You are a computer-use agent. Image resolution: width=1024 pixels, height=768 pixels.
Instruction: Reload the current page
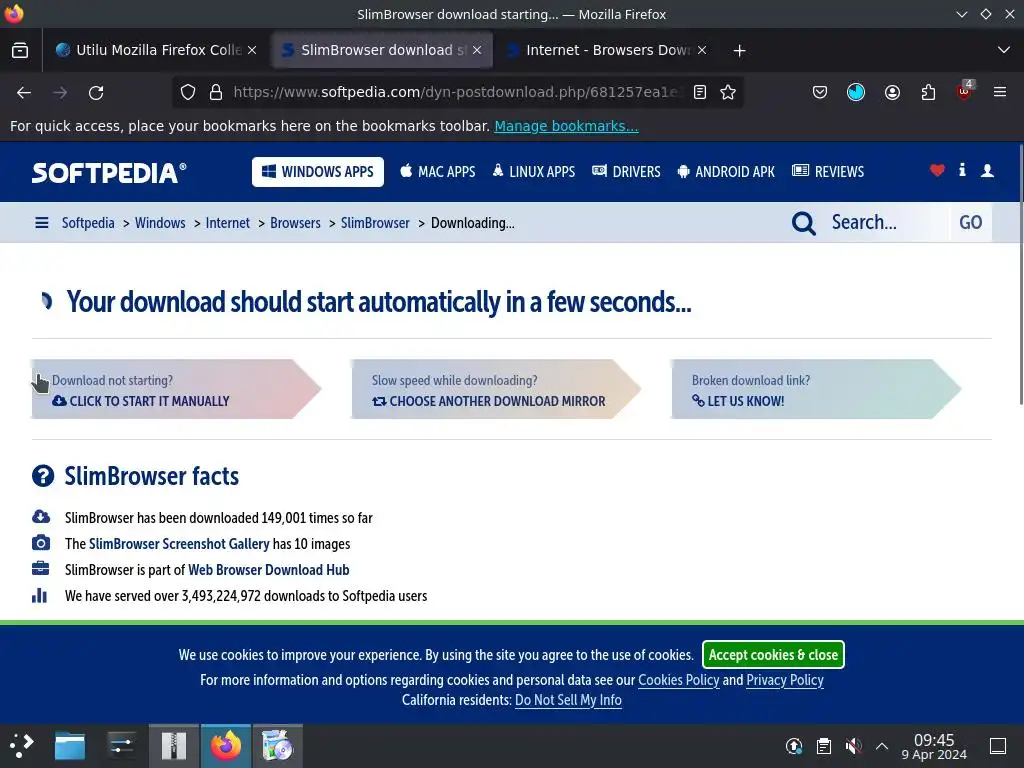click(x=96, y=93)
